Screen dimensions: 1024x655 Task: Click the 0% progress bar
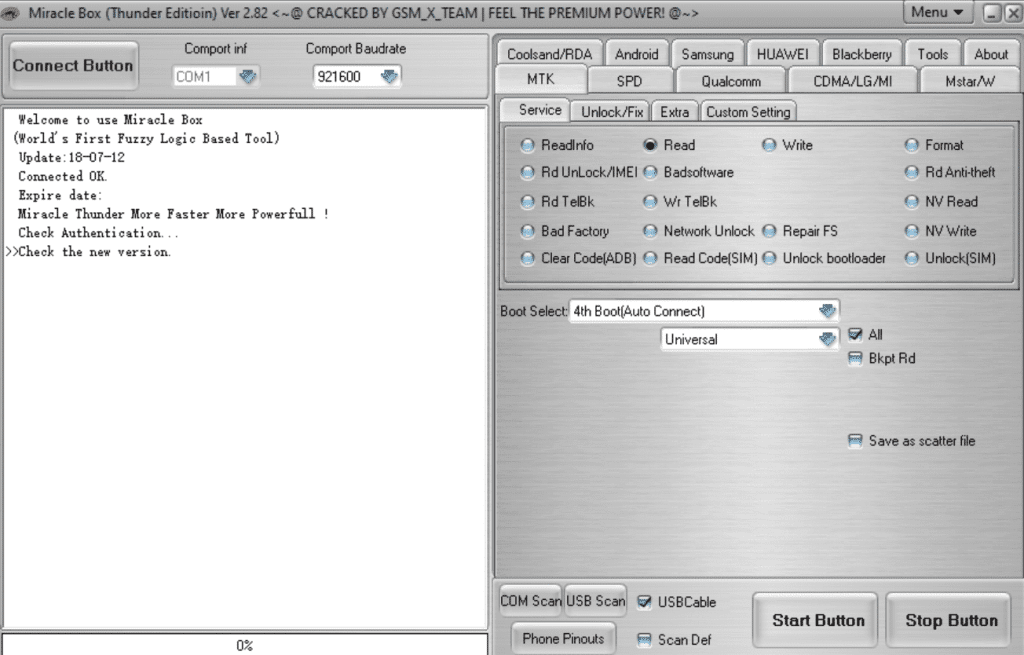coord(245,645)
